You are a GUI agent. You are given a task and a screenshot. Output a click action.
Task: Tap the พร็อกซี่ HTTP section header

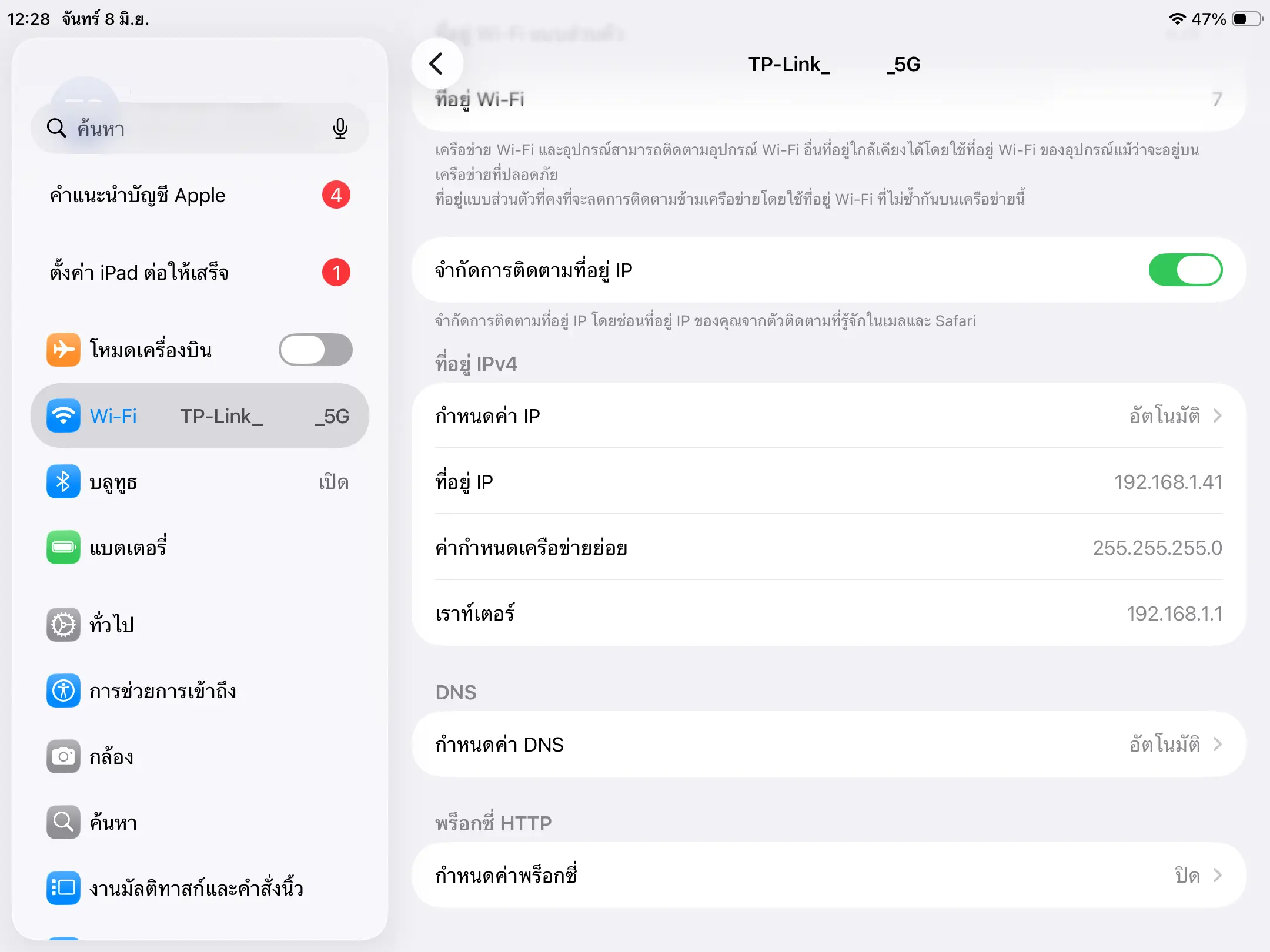pos(493,823)
